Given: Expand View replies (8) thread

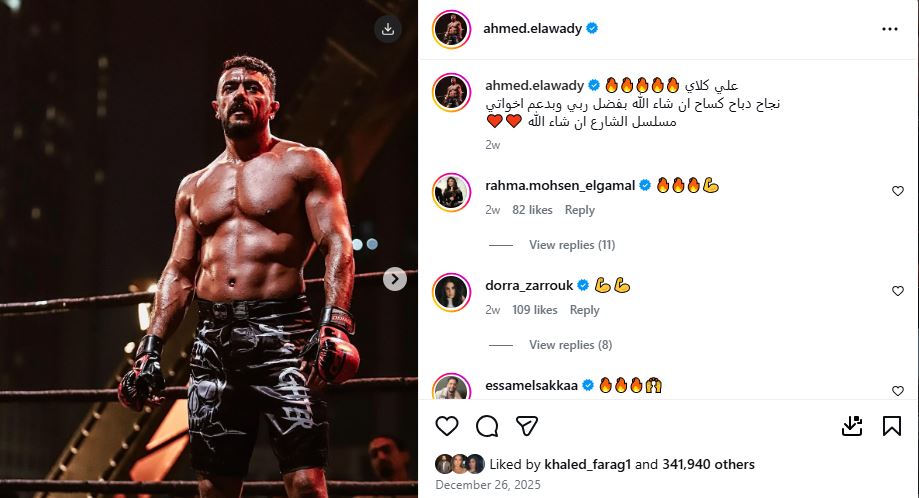Looking at the screenshot, I should (x=569, y=345).
